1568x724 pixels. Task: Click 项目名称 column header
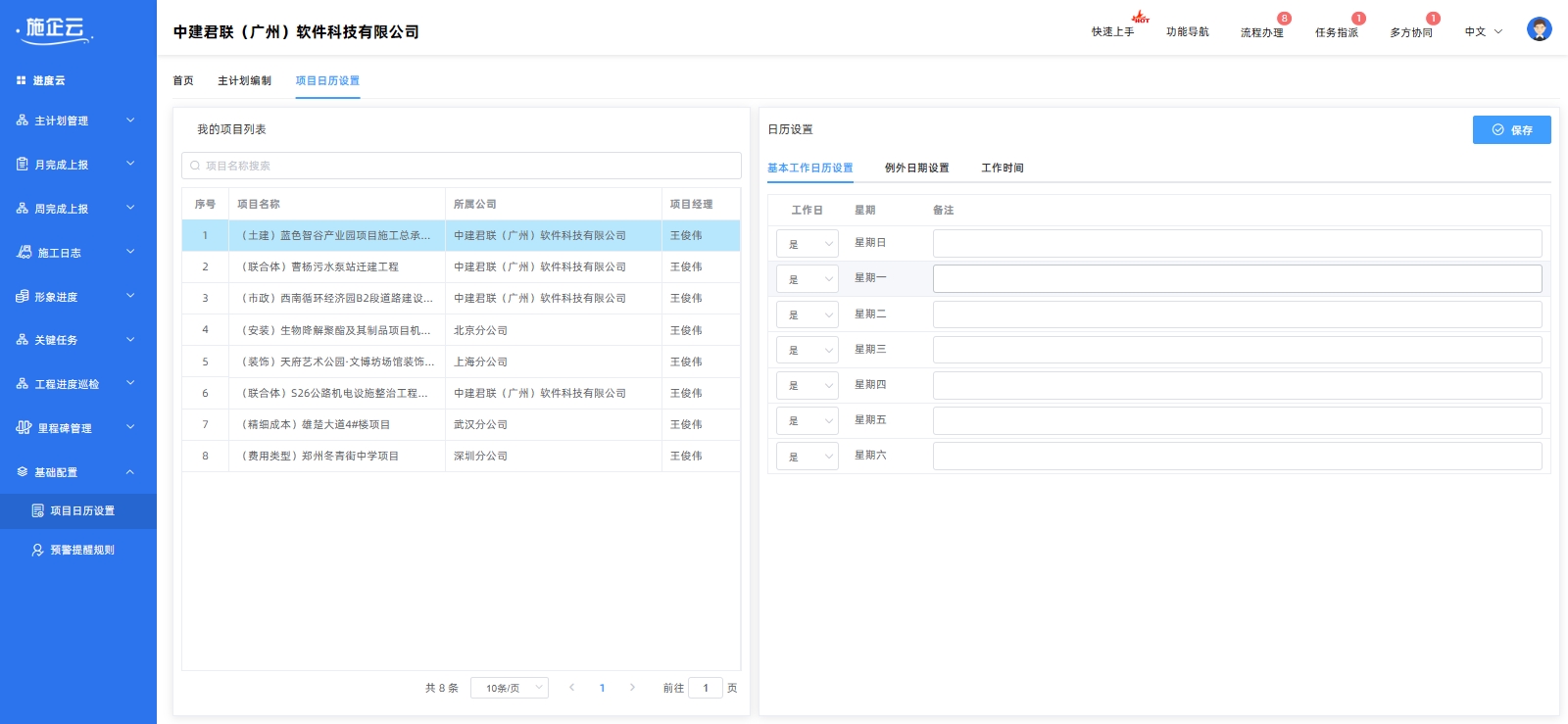tap(259, 204)
